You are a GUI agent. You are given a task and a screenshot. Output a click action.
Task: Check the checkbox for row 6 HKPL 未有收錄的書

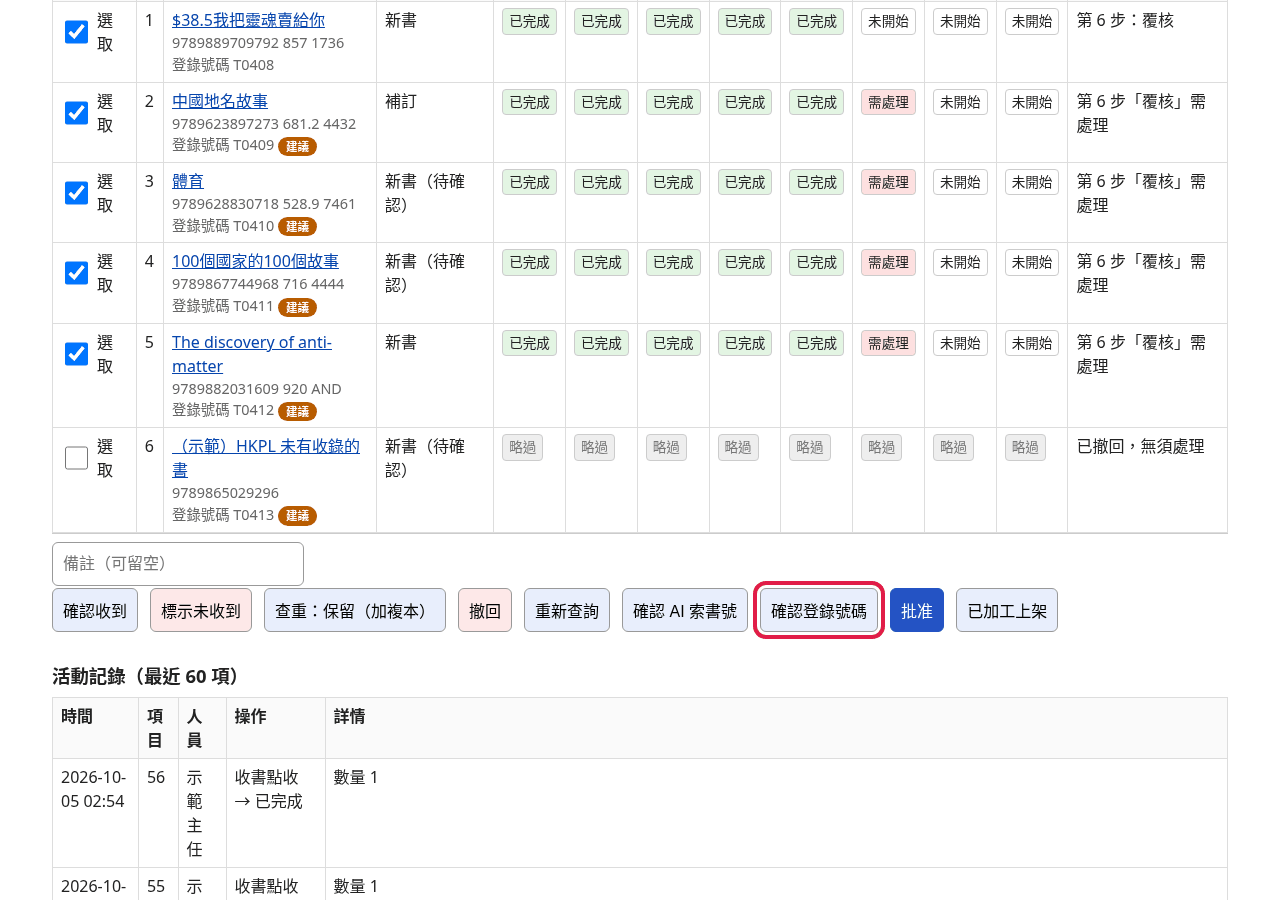coord(76,458)
